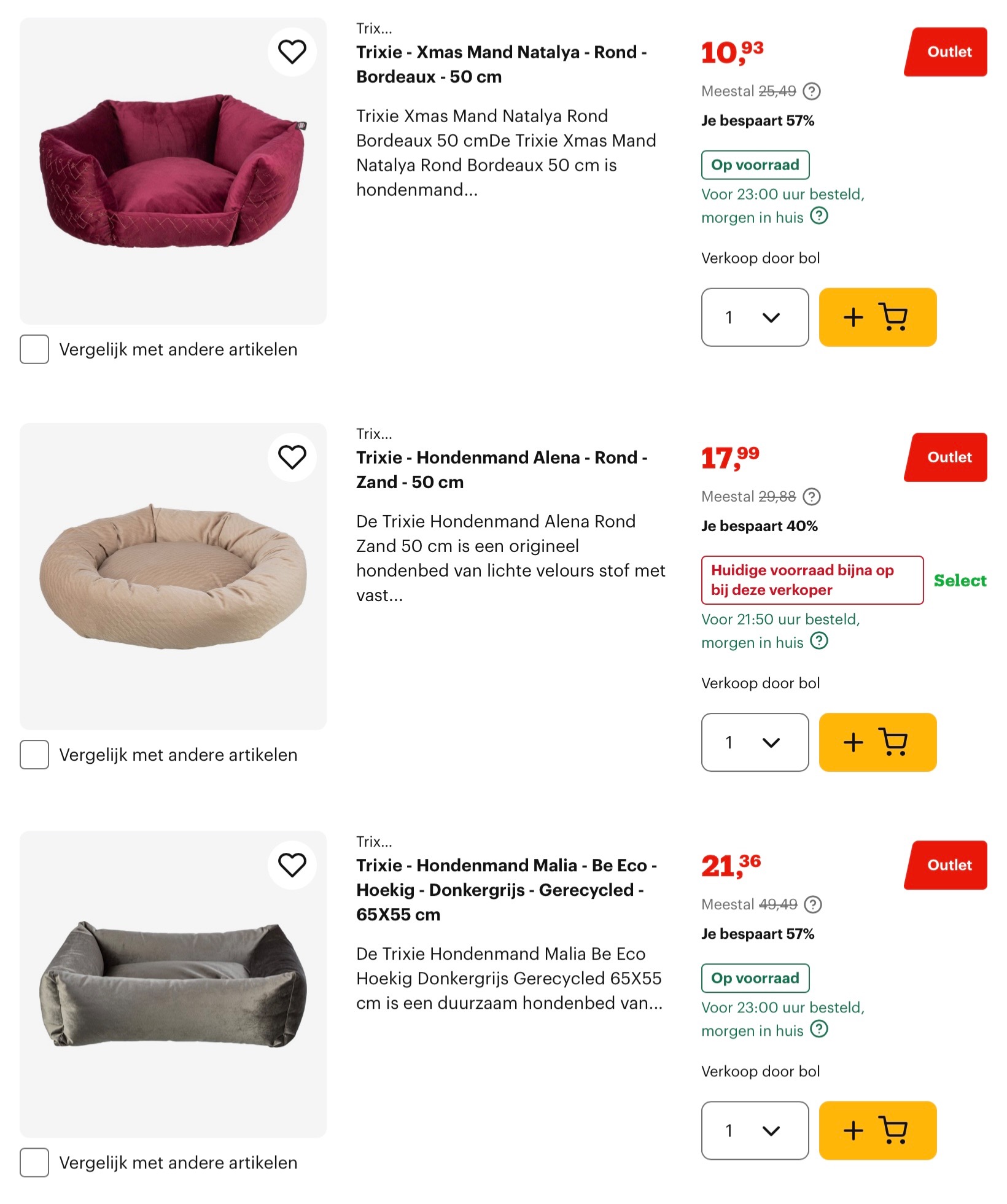Viewport: 1007px width, 1204px height.
Task: Add Hondenmand Alena to shopping cart
Action: [877, 742]
